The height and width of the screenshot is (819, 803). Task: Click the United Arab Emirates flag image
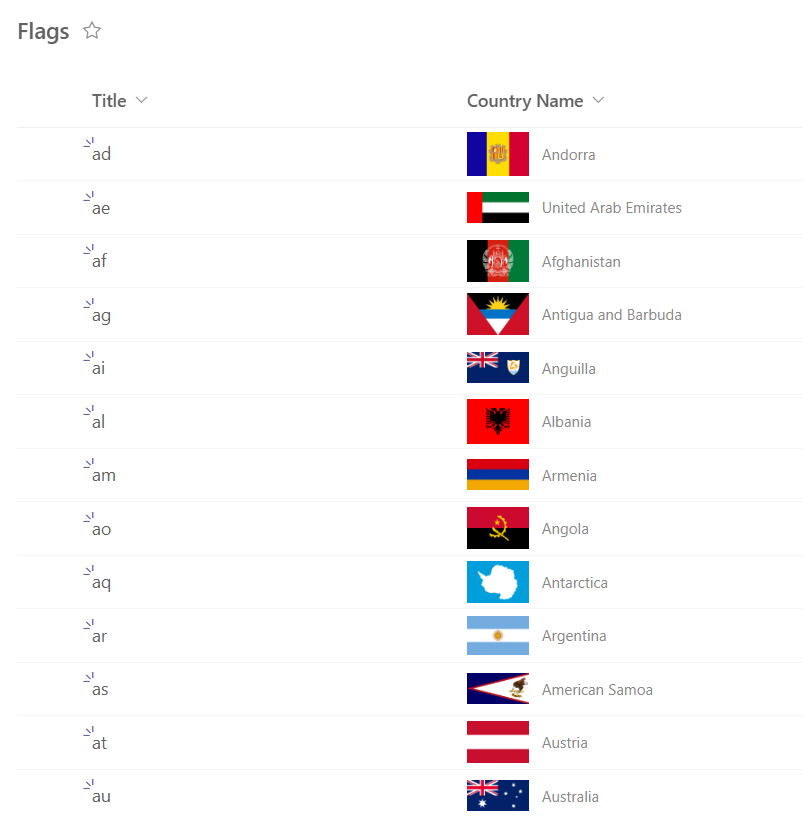(497, 207)
